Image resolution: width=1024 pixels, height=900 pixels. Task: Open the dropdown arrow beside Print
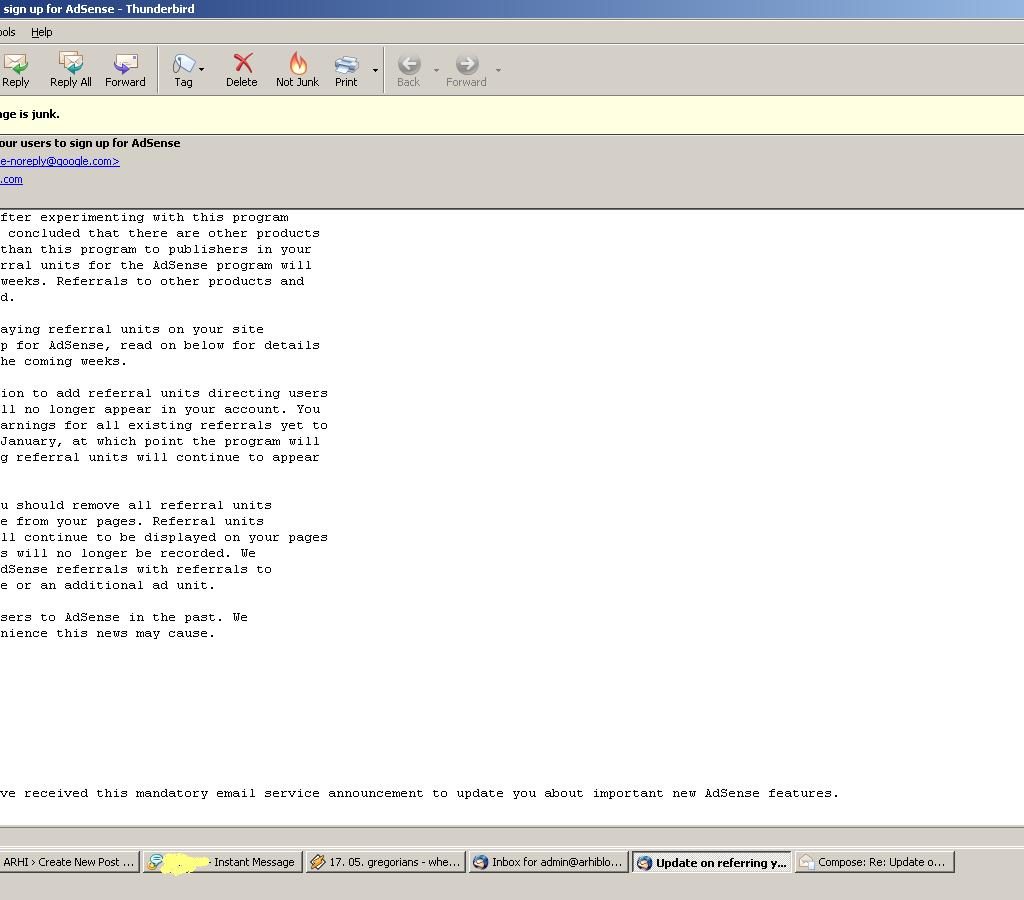[375, 70]
